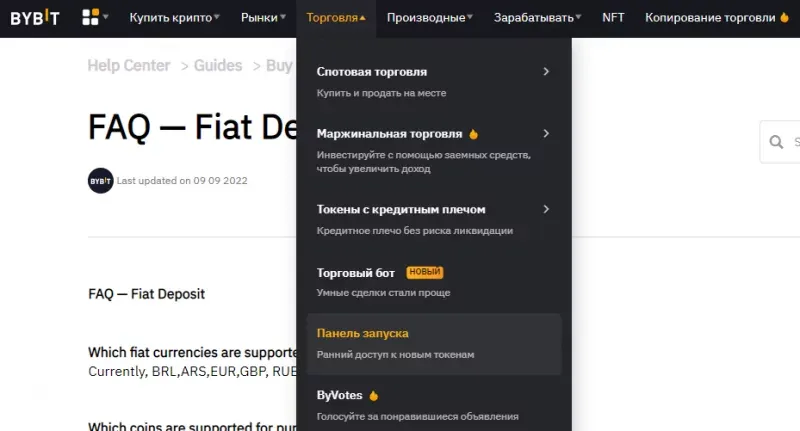Expand the Рынки menu
This screenshot has height=431, width=800.
tap(263, 18)
